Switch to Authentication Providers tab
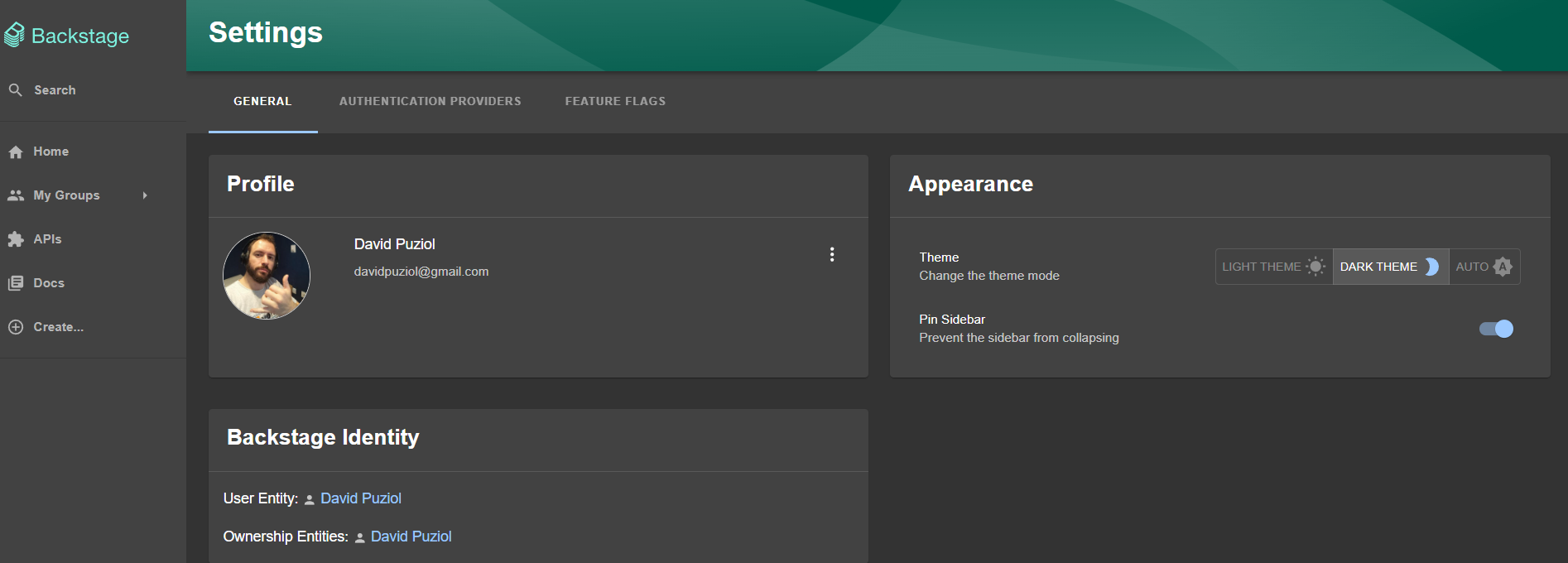 point(430,101)
